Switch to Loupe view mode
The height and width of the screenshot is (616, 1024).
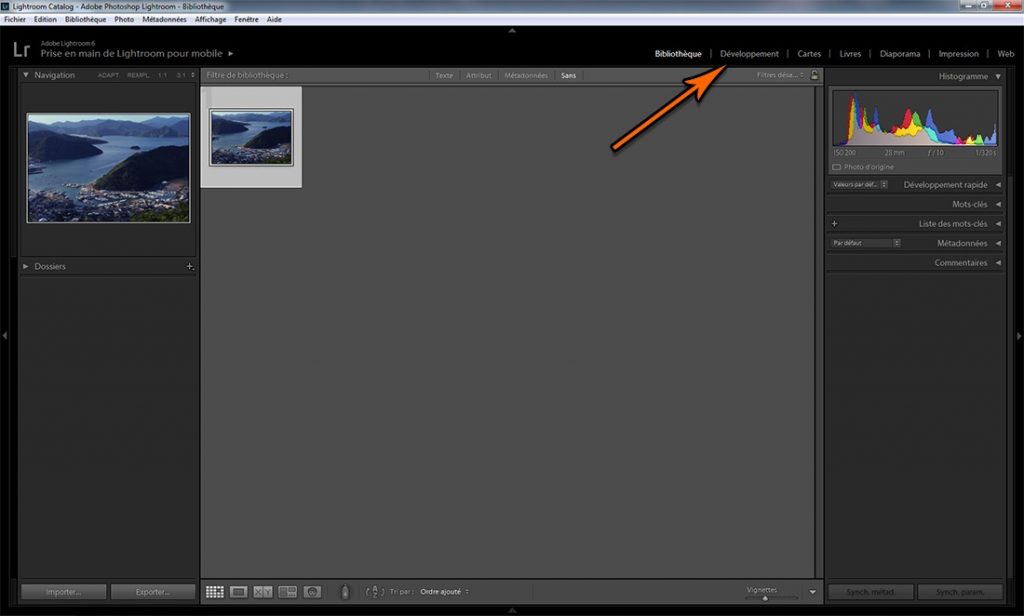click(239, 592)
